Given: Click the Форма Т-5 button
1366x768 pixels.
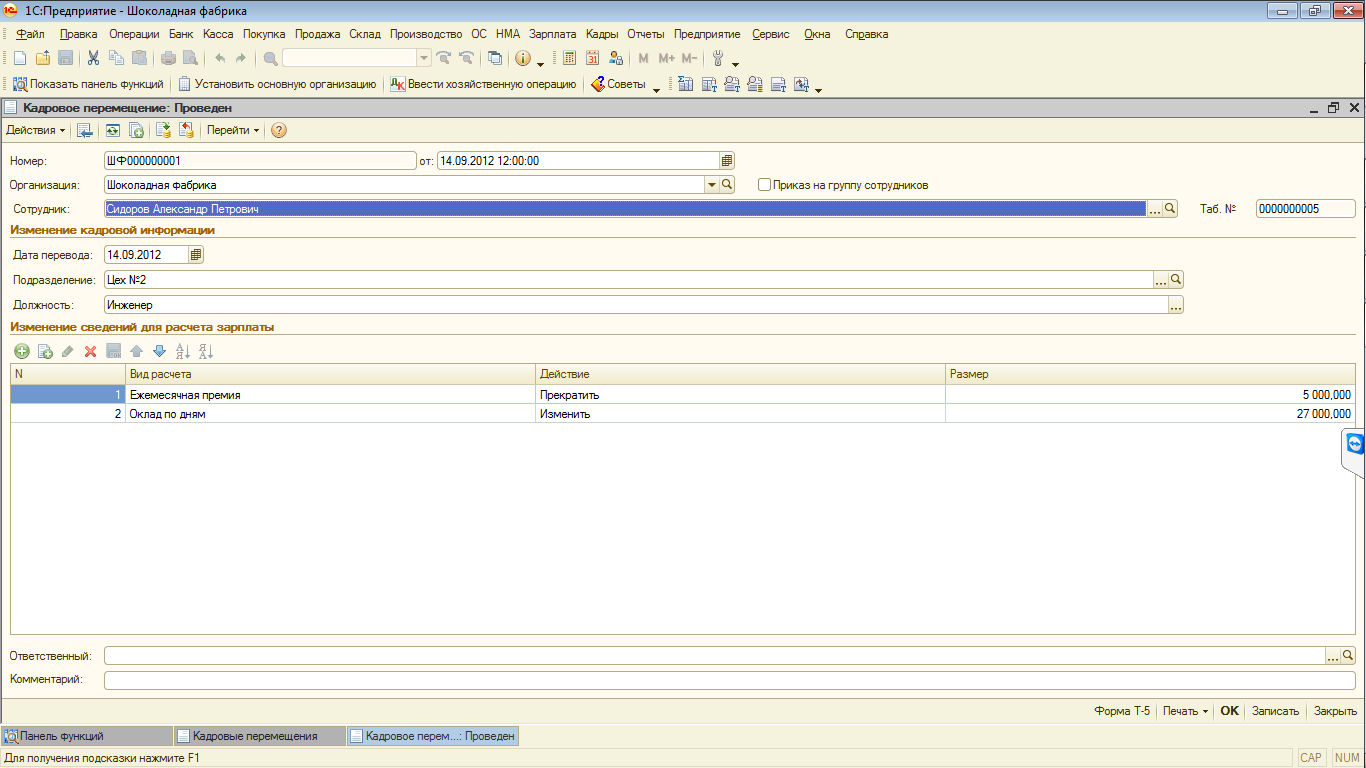Looking at the screenshot, I should click(x=1122, y=711).
